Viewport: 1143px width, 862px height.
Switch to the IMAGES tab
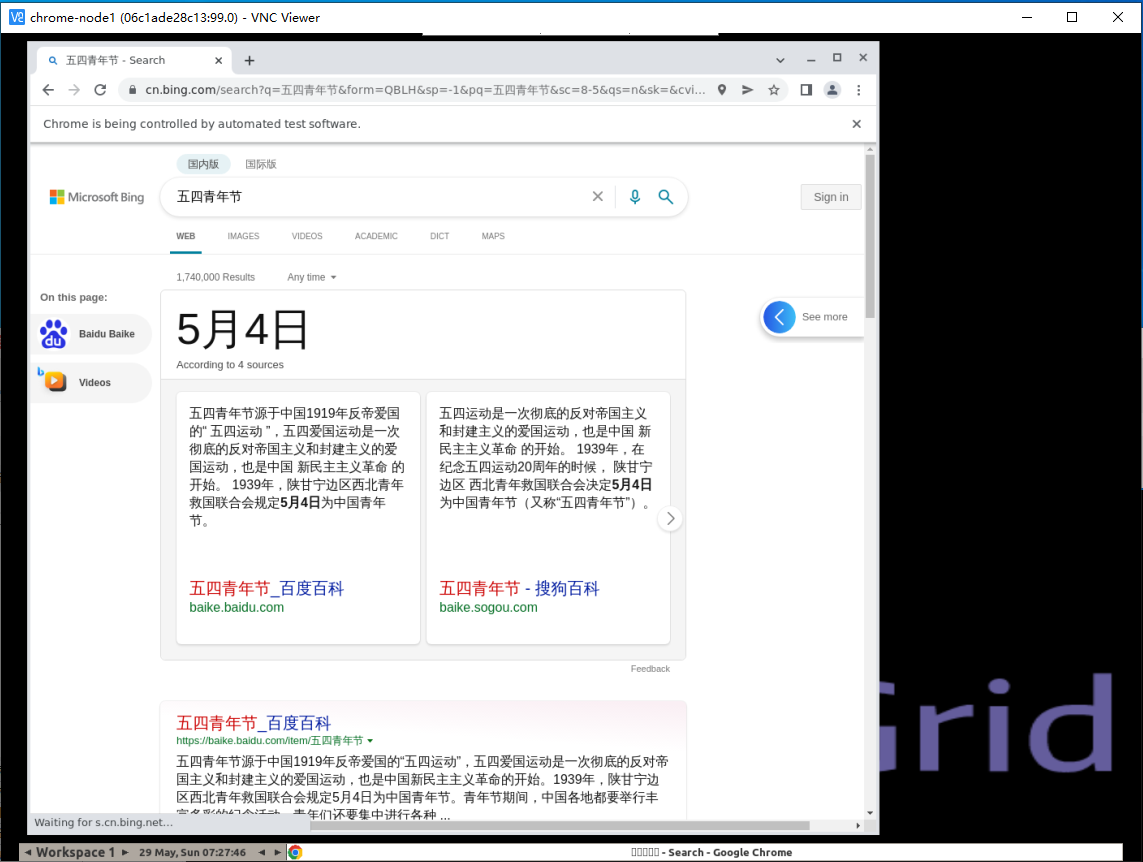243,236
